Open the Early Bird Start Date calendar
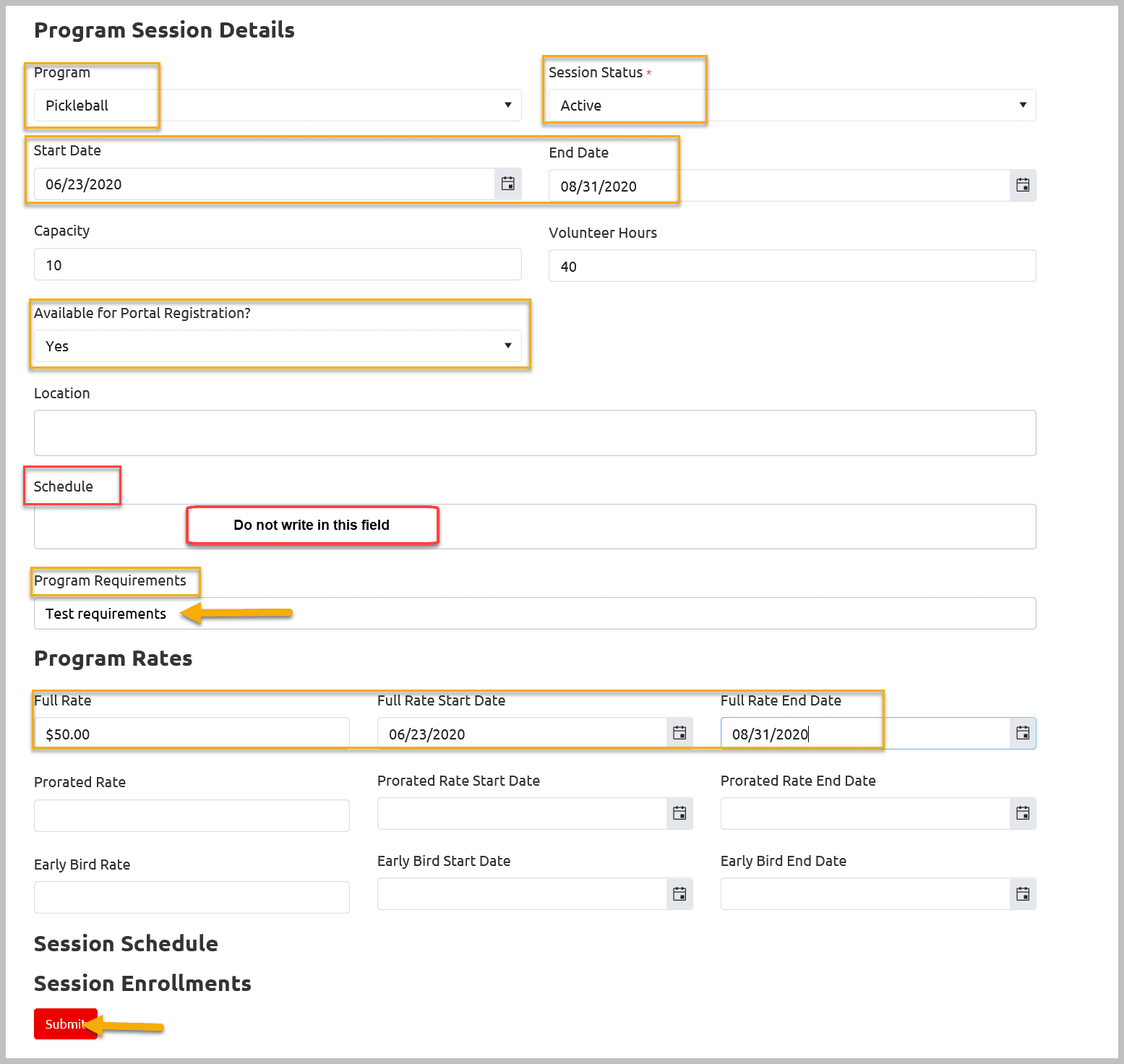Screen dimensions: 1124x1064 point(679,894)
